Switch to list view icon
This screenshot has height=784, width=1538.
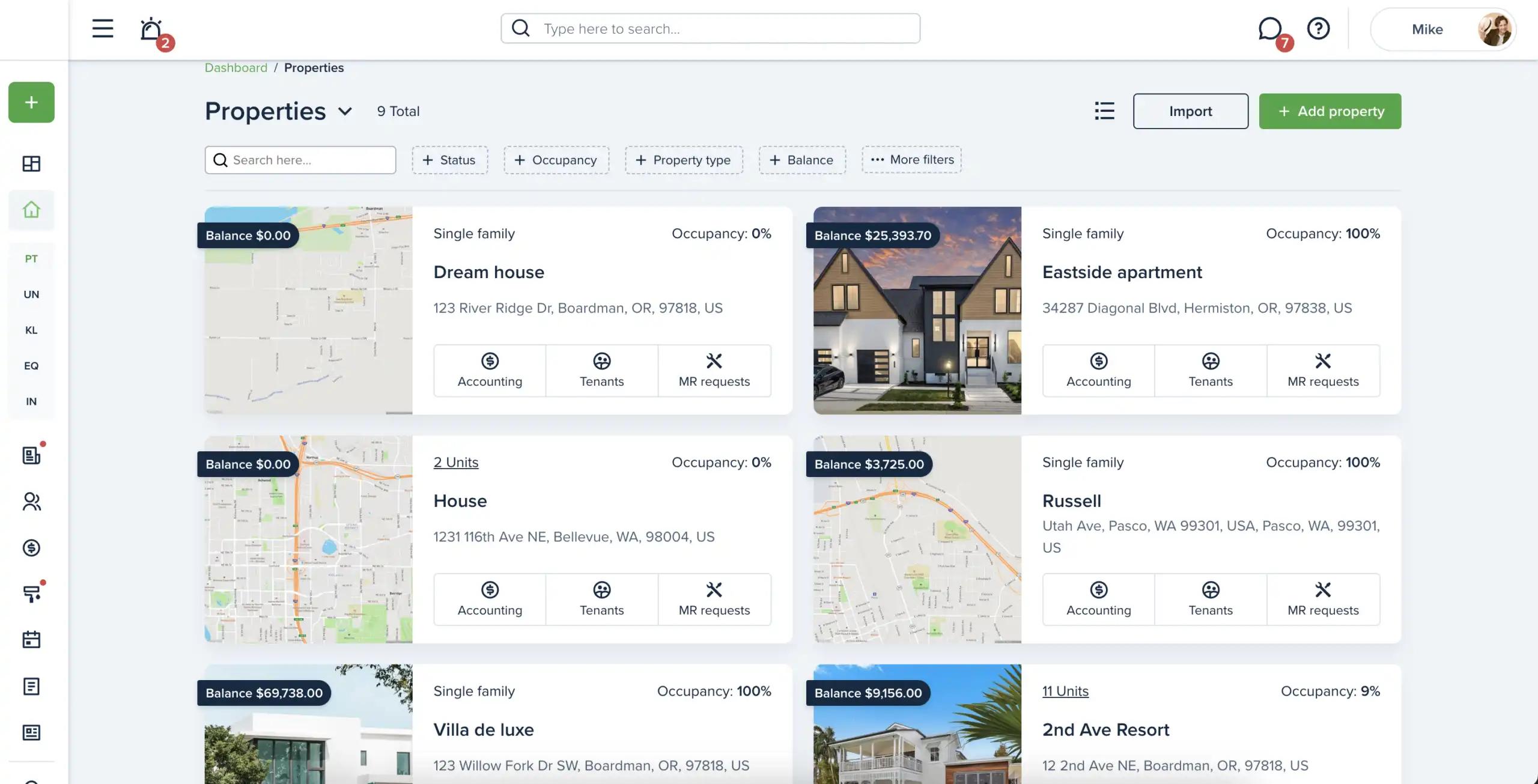(x=1104, y=111)
